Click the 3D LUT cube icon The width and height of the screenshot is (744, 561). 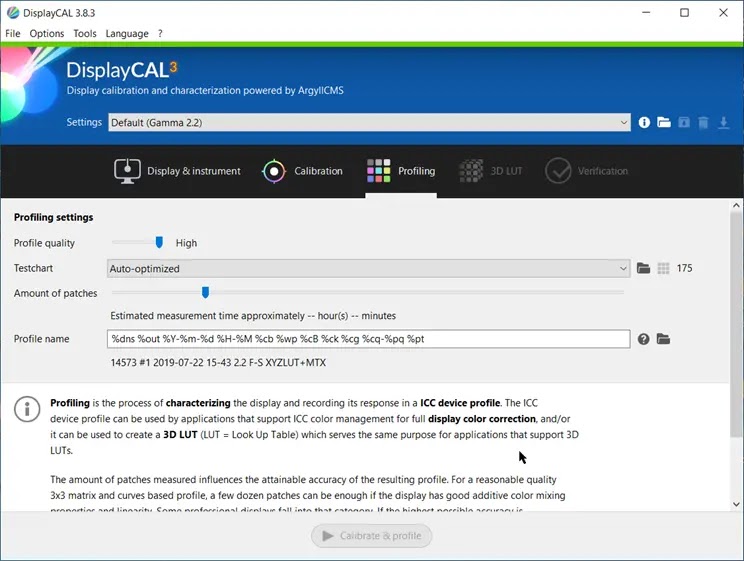coord(471,171)
